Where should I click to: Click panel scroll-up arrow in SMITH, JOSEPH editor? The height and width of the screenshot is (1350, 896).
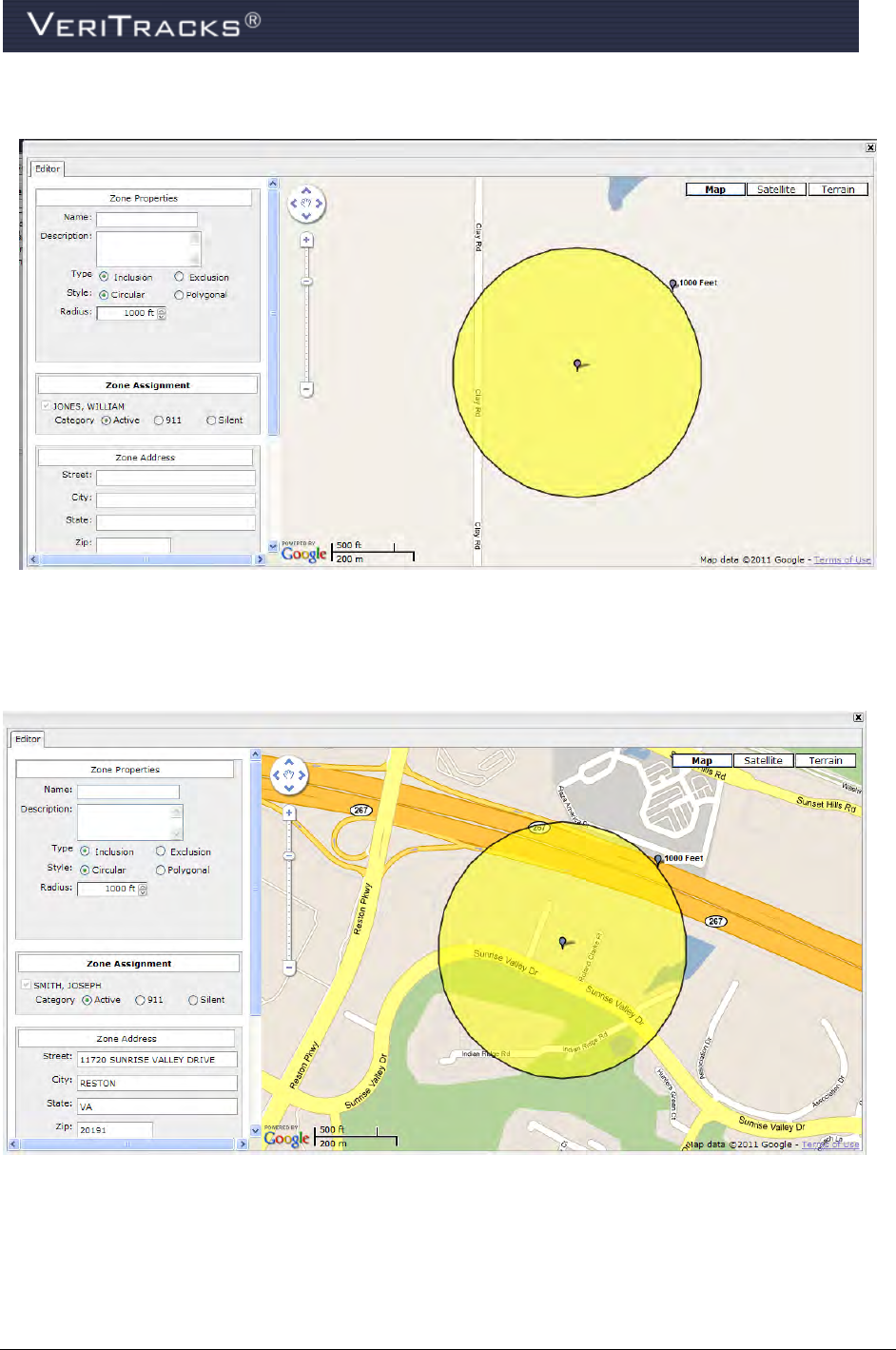pos(255,754)
